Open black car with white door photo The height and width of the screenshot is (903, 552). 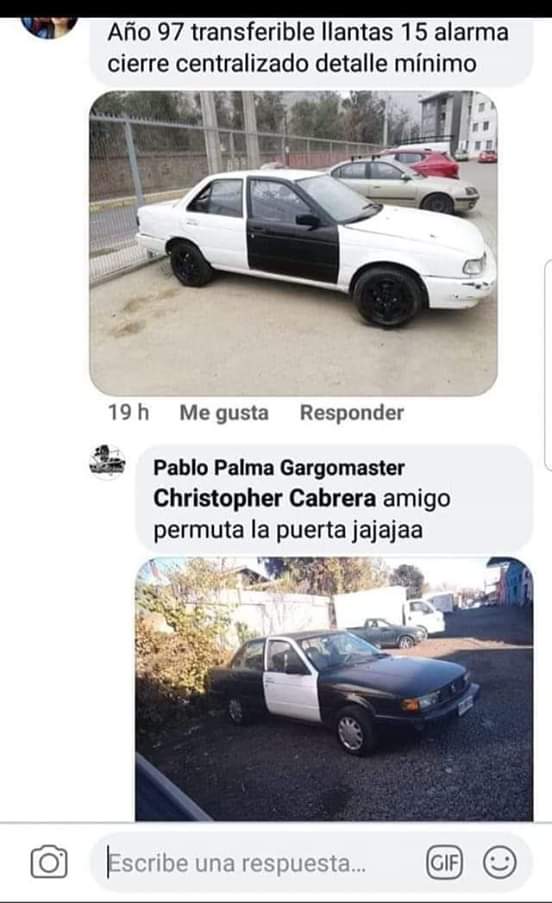coord(334,689)
